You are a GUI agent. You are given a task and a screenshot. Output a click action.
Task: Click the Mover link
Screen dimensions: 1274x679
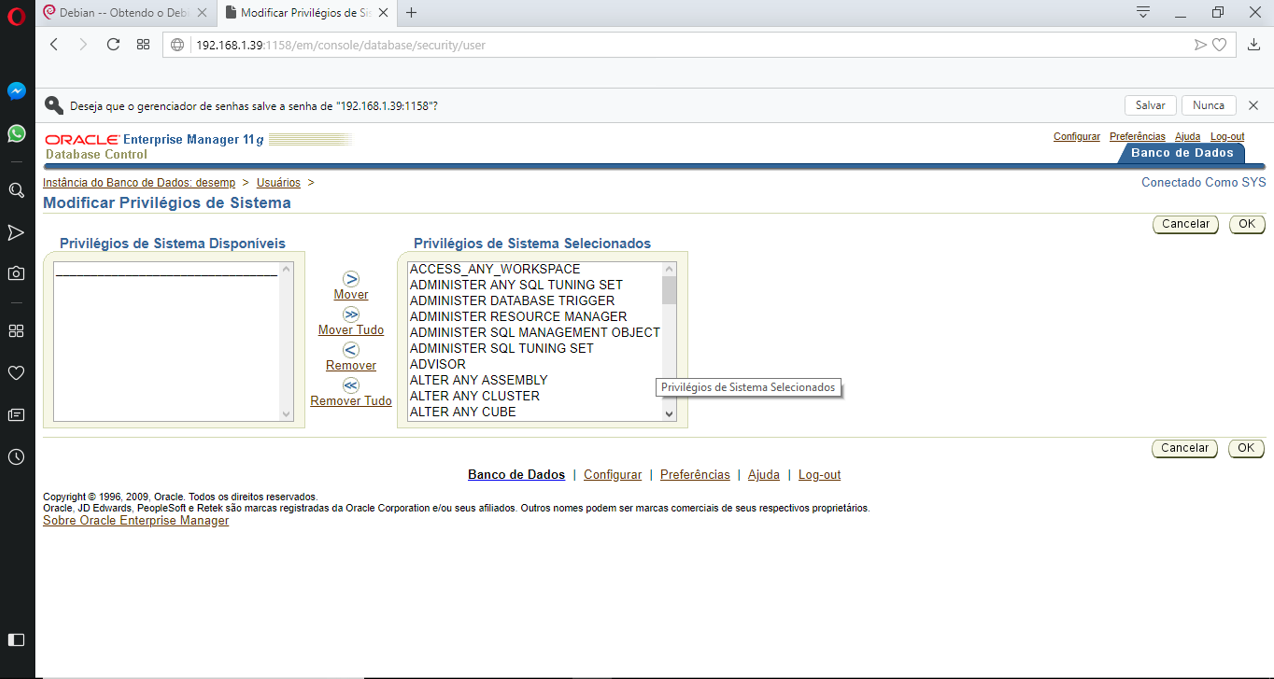pos(351,295)
